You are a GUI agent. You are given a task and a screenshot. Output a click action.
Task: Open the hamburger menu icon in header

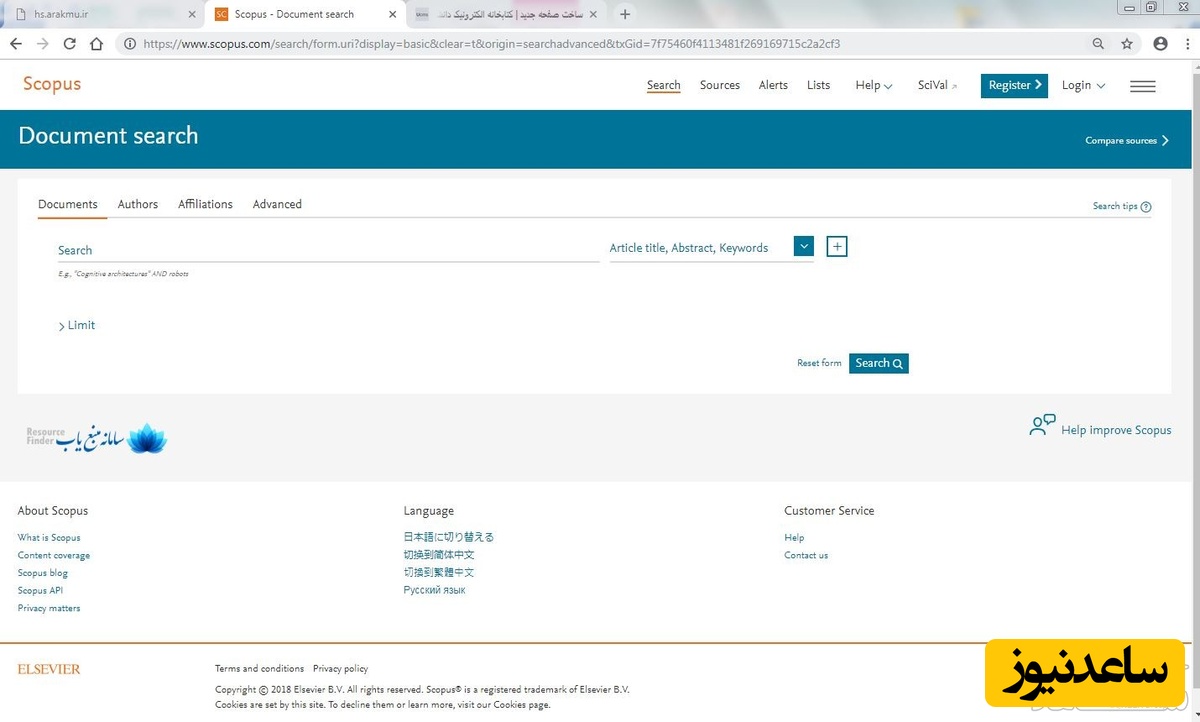pyautogui.click(x=1142, y=86)
